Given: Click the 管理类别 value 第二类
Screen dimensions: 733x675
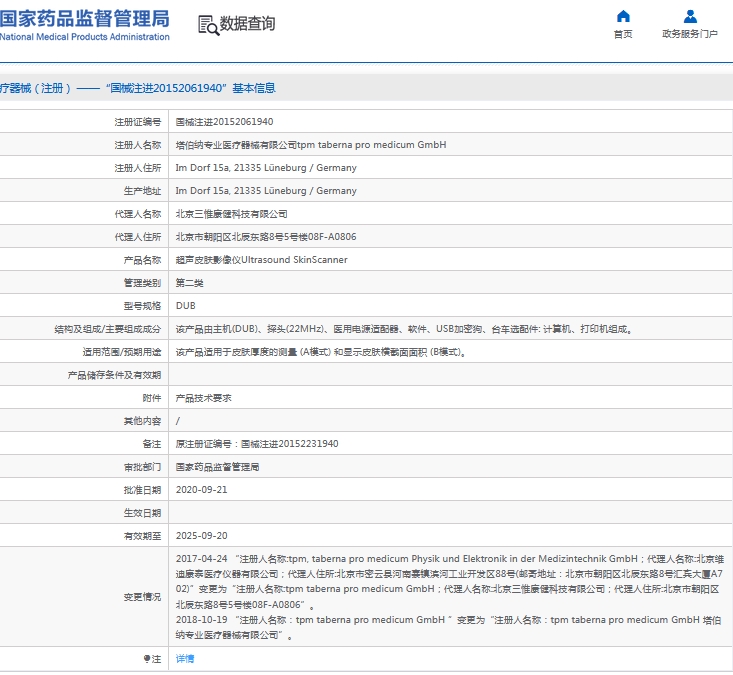Looking at the screenshot, I should tap(189, 283).
